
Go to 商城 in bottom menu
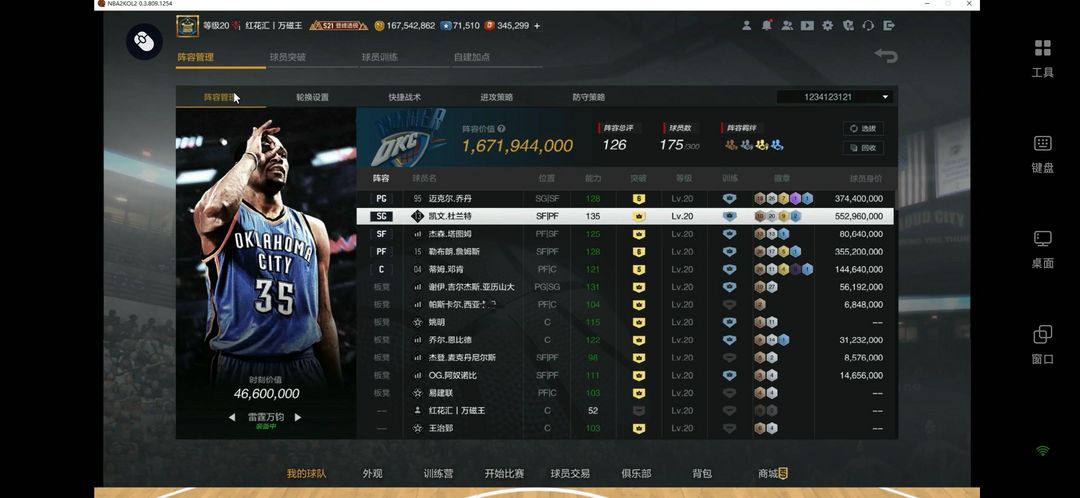pyautogui.click(x=772, y=473)
